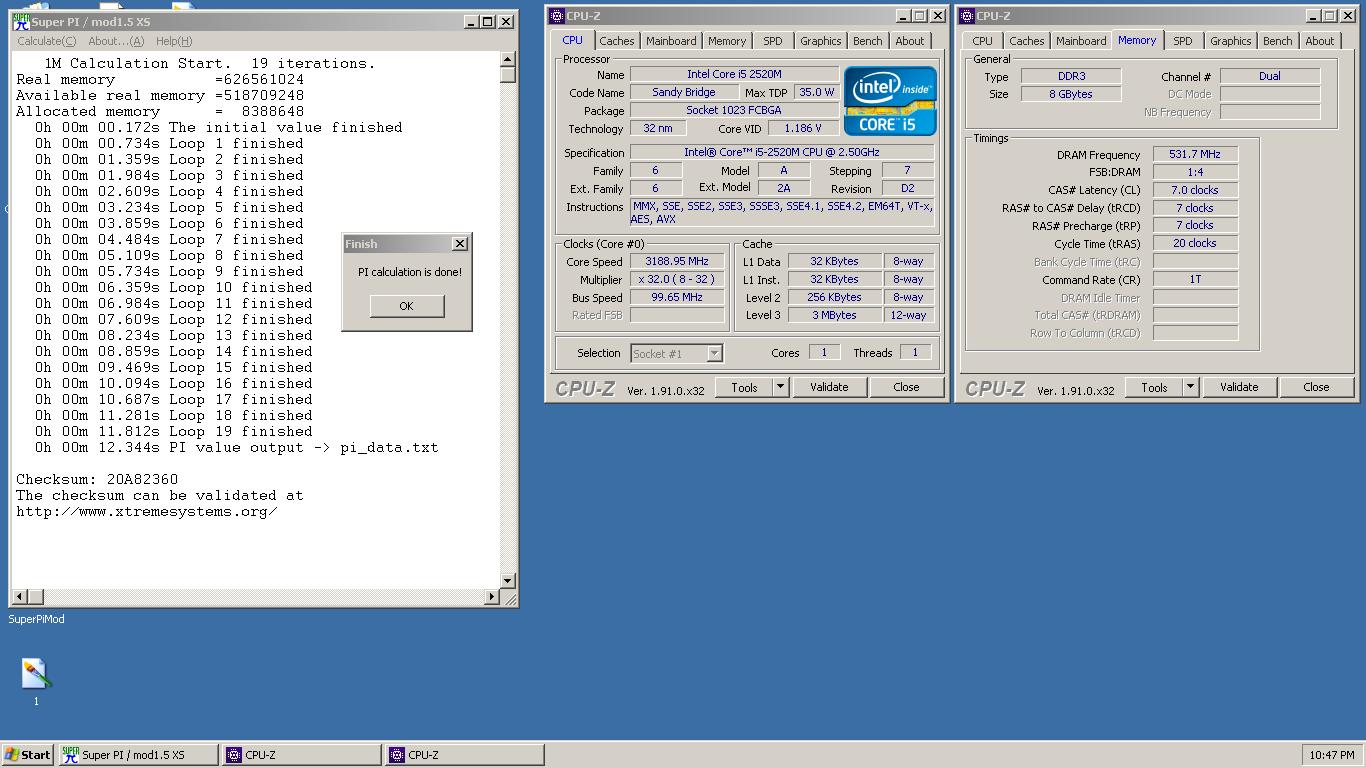This screenshot has height=768, width=1366.
Task: Open the Calculate menu in Super PI
Action: [x=46, y=41]
